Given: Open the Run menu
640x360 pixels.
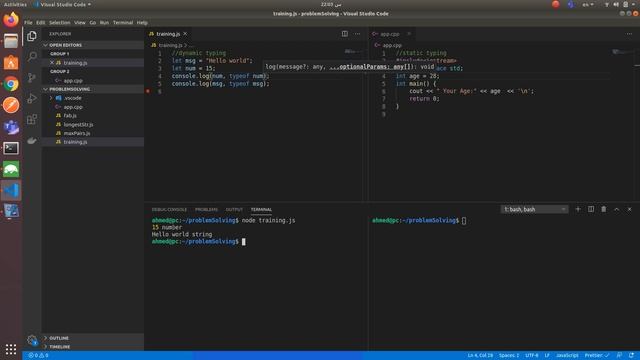Looking at the screenshot, I should point(104,23).
